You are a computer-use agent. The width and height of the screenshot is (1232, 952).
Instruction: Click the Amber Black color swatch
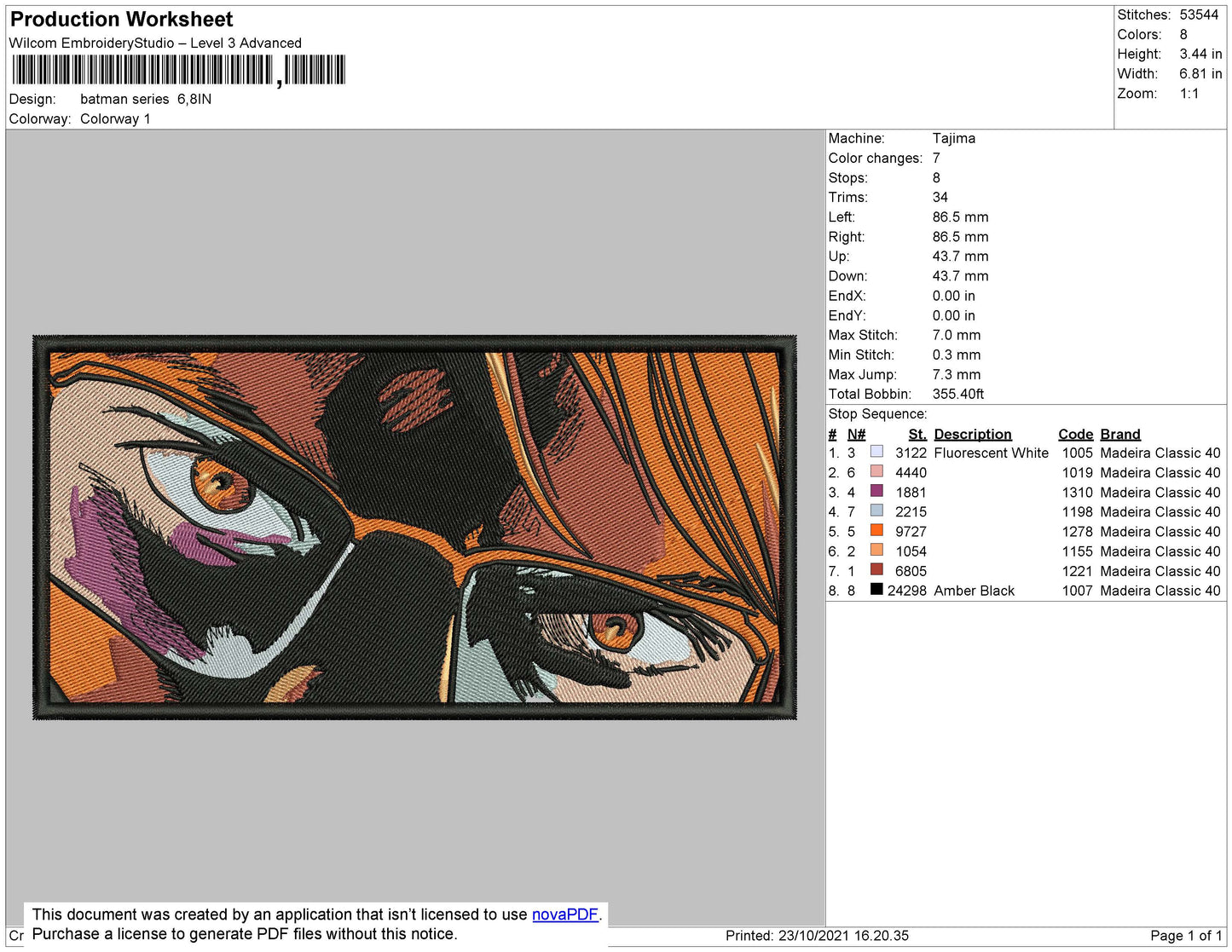tap(876, 589)
